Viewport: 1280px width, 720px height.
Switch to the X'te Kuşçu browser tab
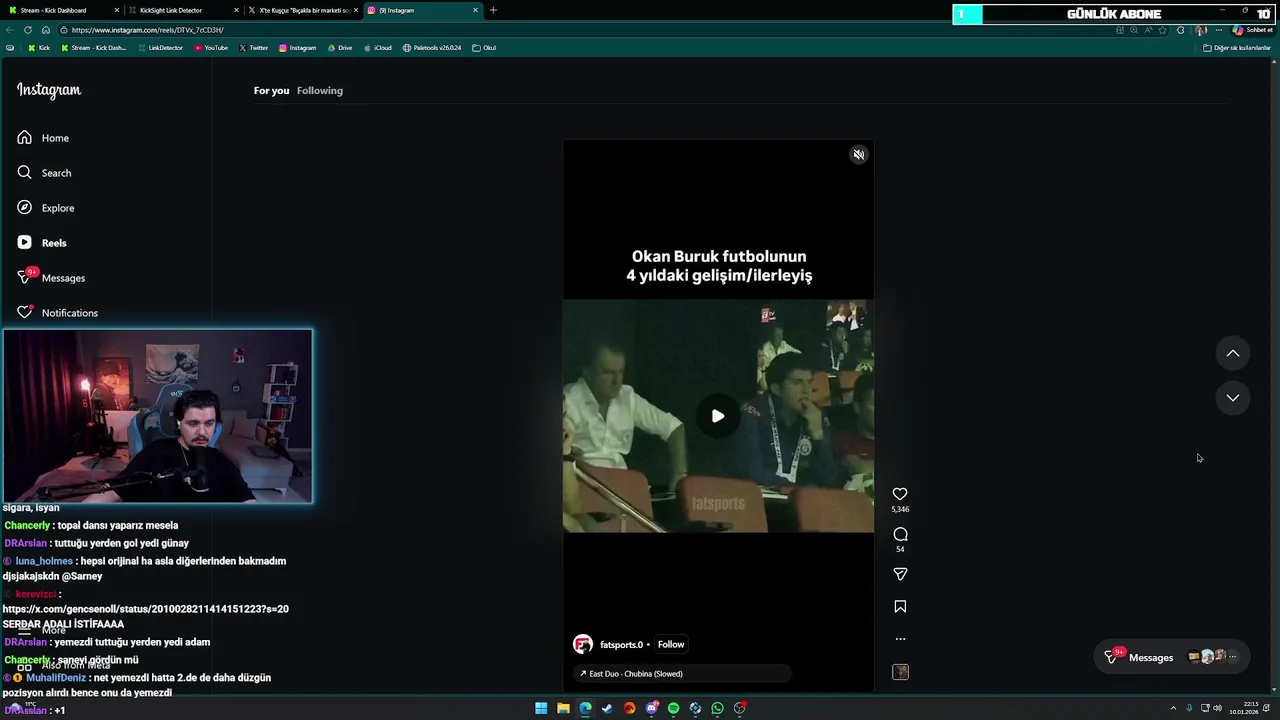[x=304, y=10]
